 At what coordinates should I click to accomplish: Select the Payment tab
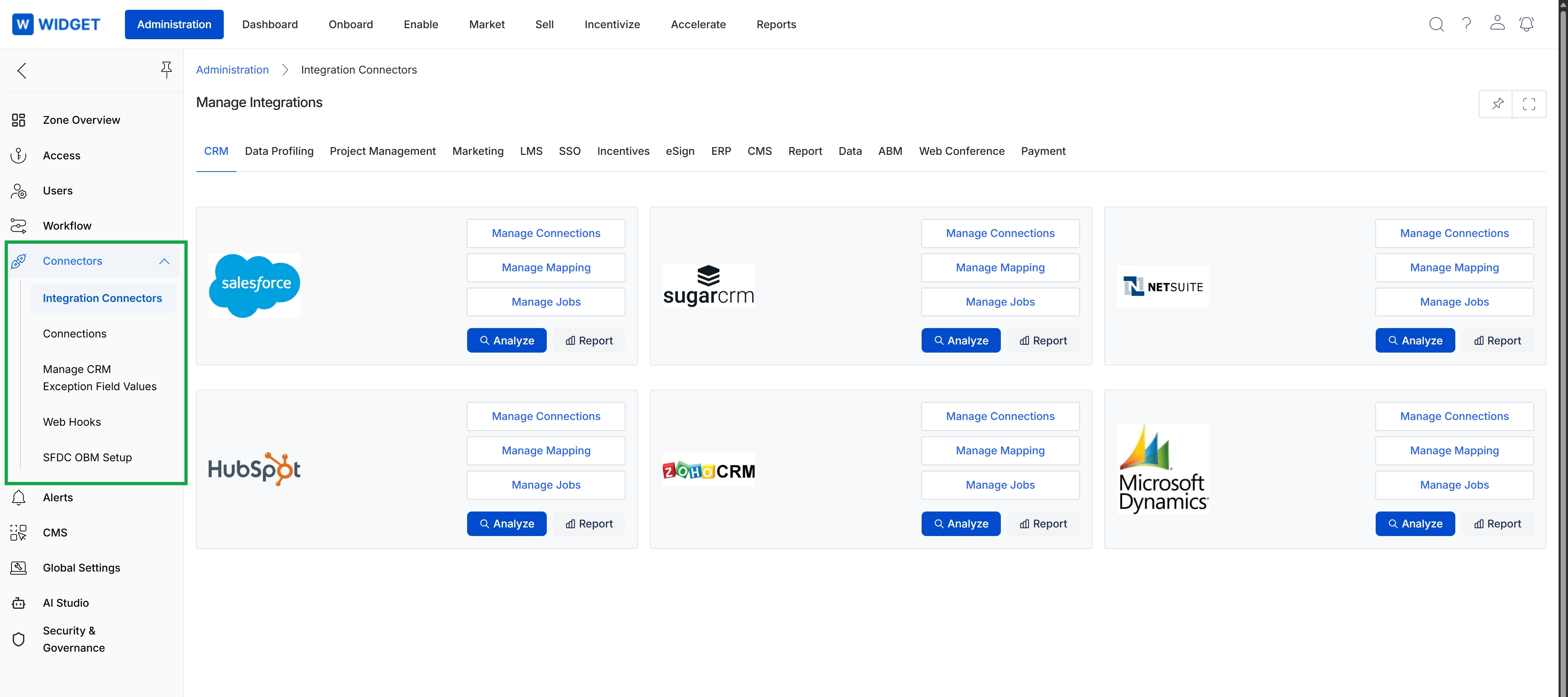tap(1043, 151)
